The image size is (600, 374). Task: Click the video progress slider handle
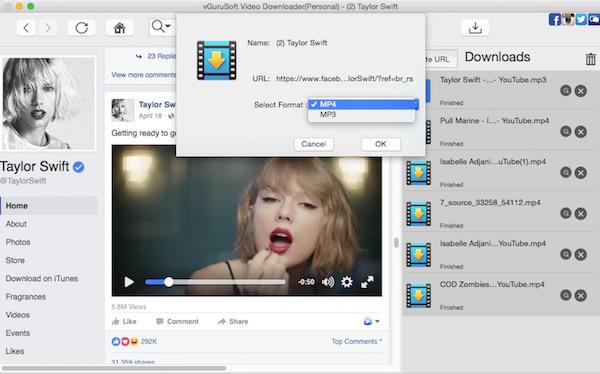pos(168,282)
